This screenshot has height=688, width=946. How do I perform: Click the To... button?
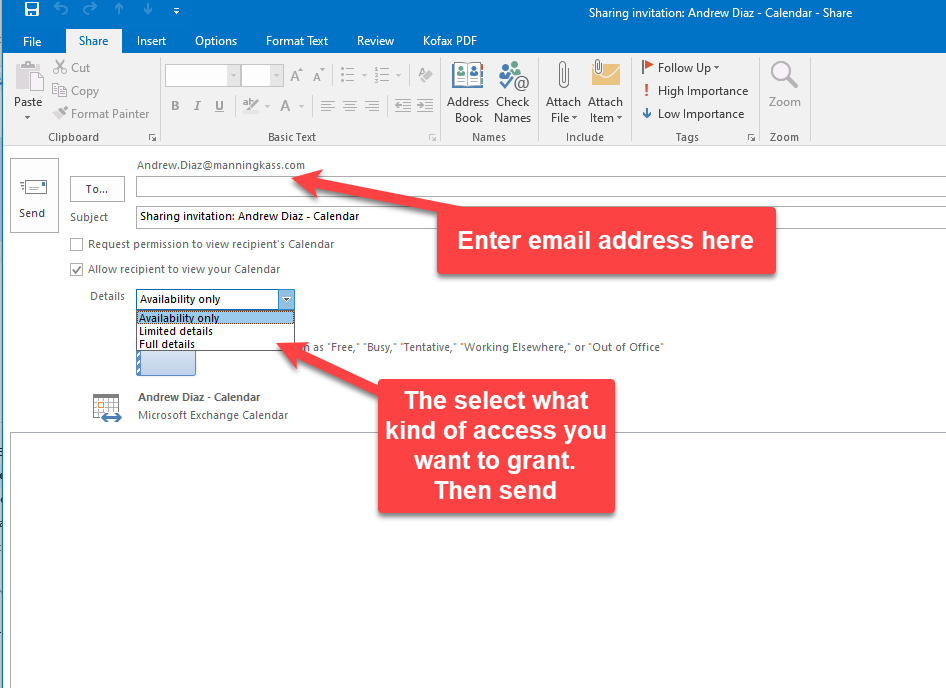[x=97, y=189]
